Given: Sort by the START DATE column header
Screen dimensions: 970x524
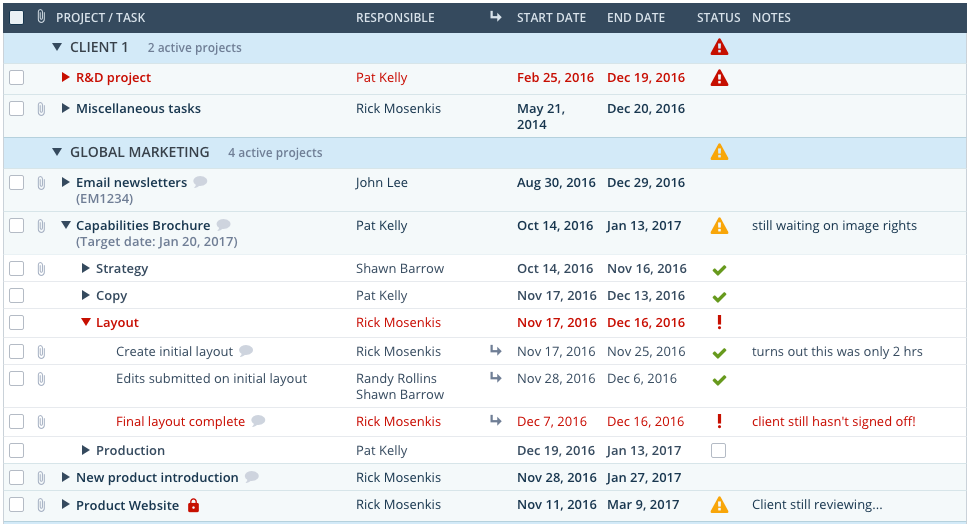Looking at the screenshot, I should 551,18.
